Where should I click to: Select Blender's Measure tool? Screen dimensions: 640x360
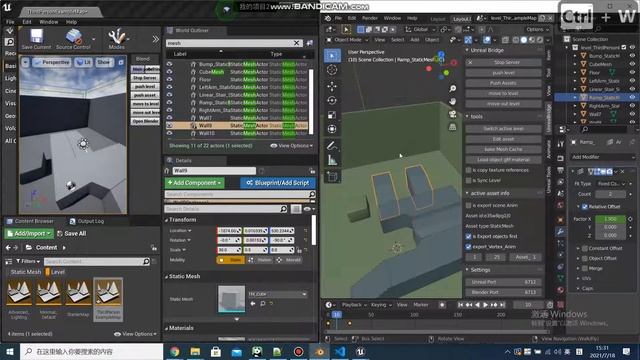(332, 160)
